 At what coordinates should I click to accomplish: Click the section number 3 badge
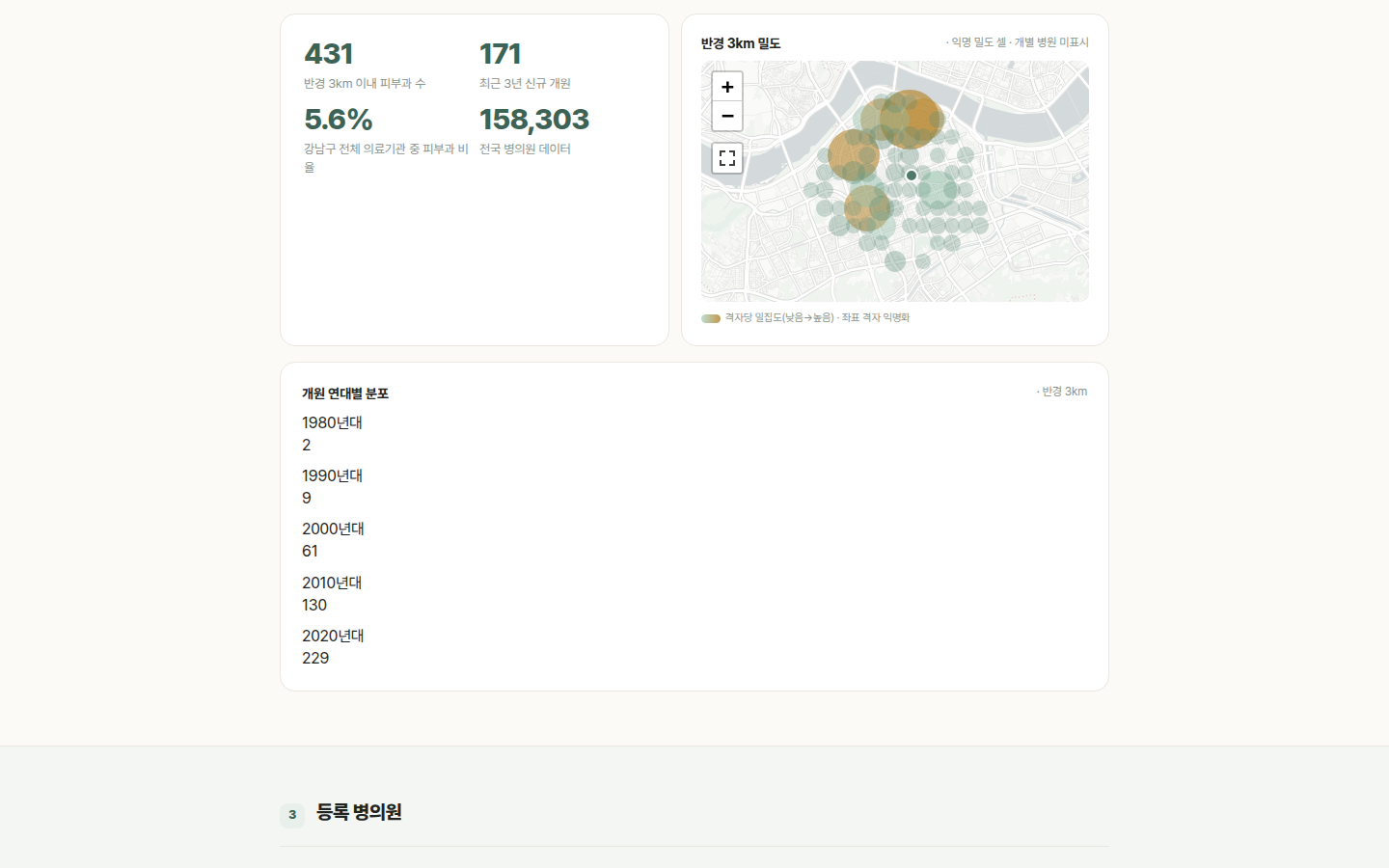point(292,815)
